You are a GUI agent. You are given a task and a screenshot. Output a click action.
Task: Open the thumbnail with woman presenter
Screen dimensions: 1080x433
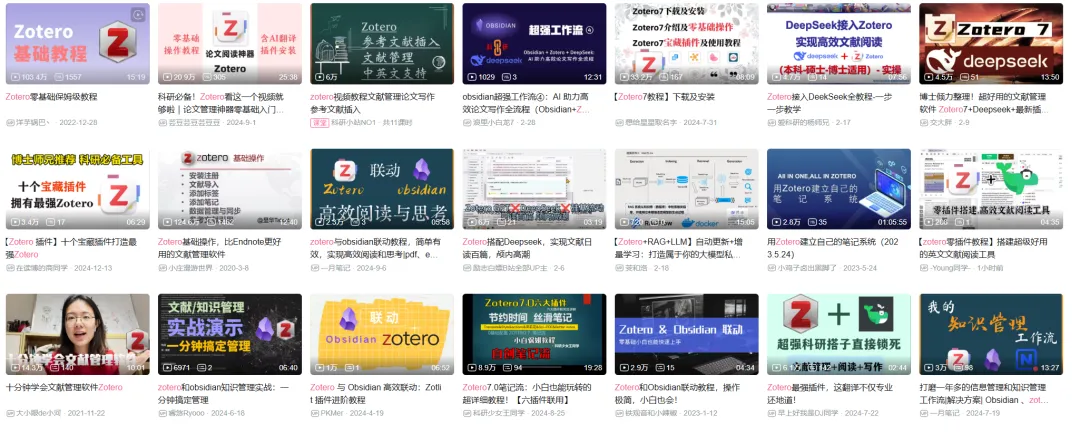click(x=78, y=335)
